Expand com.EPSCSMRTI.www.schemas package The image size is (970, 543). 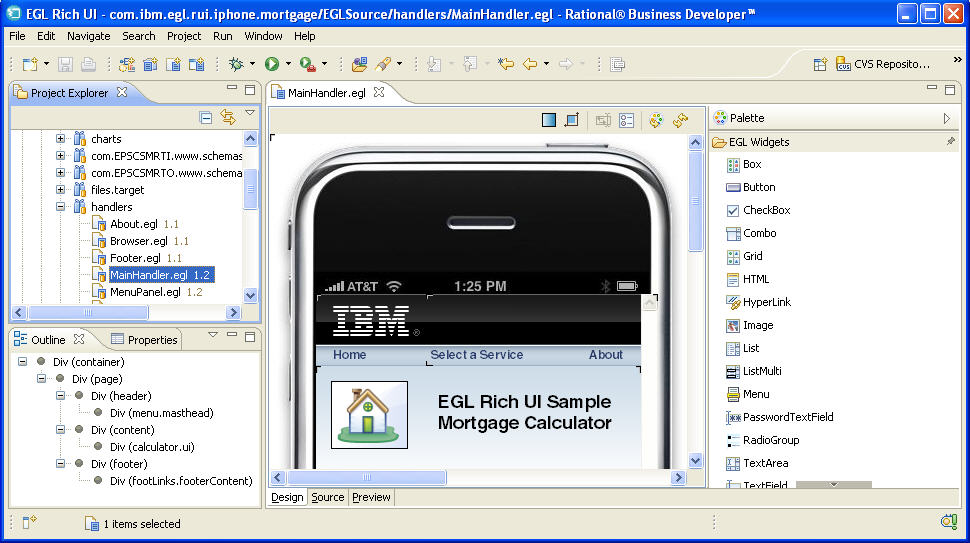pyautogui.click(x=61, y=156)
